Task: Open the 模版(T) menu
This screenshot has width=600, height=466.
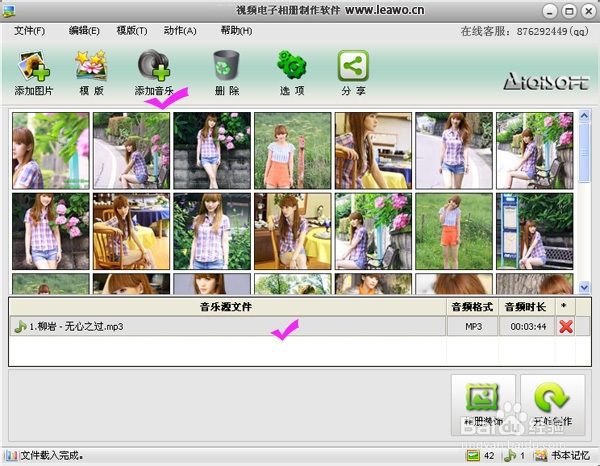Action: coord(132,31)
